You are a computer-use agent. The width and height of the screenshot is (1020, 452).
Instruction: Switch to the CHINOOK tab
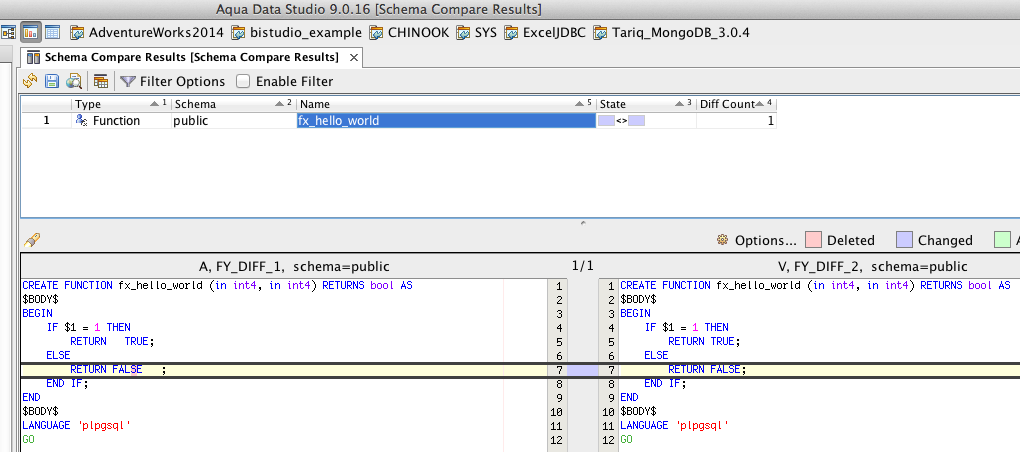(x=409, y=32)
